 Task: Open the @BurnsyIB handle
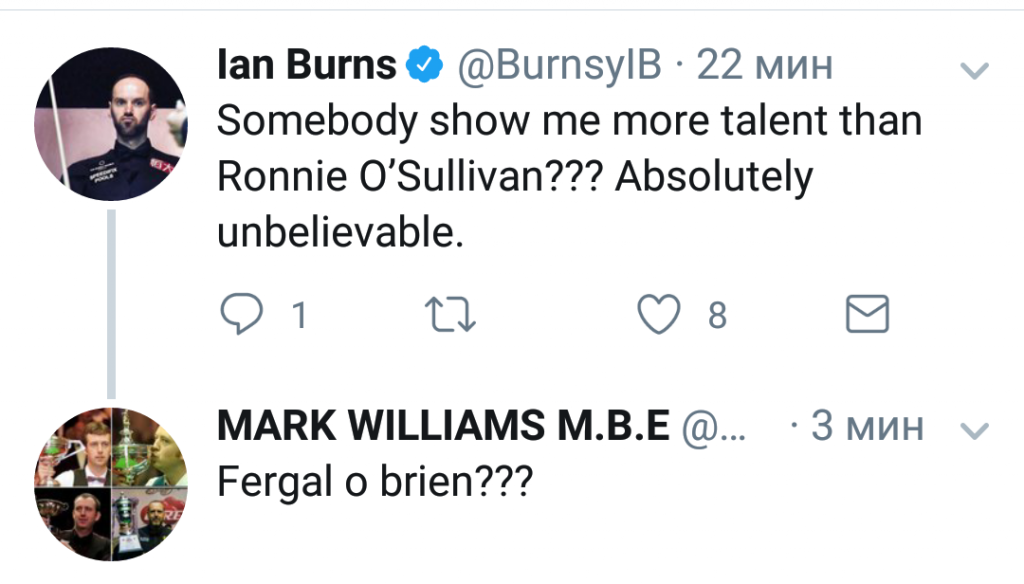[558, 66]
